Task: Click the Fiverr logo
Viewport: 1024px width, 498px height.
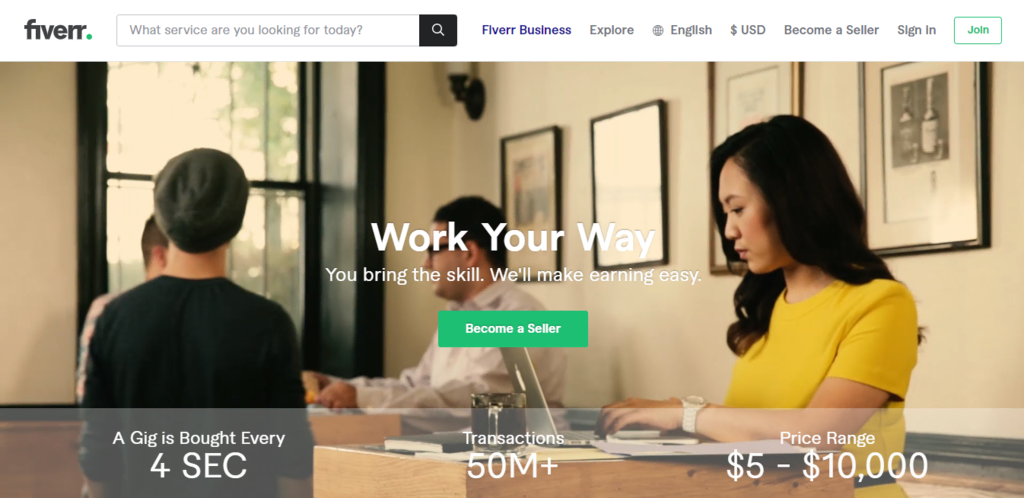Action: point(58,30)
